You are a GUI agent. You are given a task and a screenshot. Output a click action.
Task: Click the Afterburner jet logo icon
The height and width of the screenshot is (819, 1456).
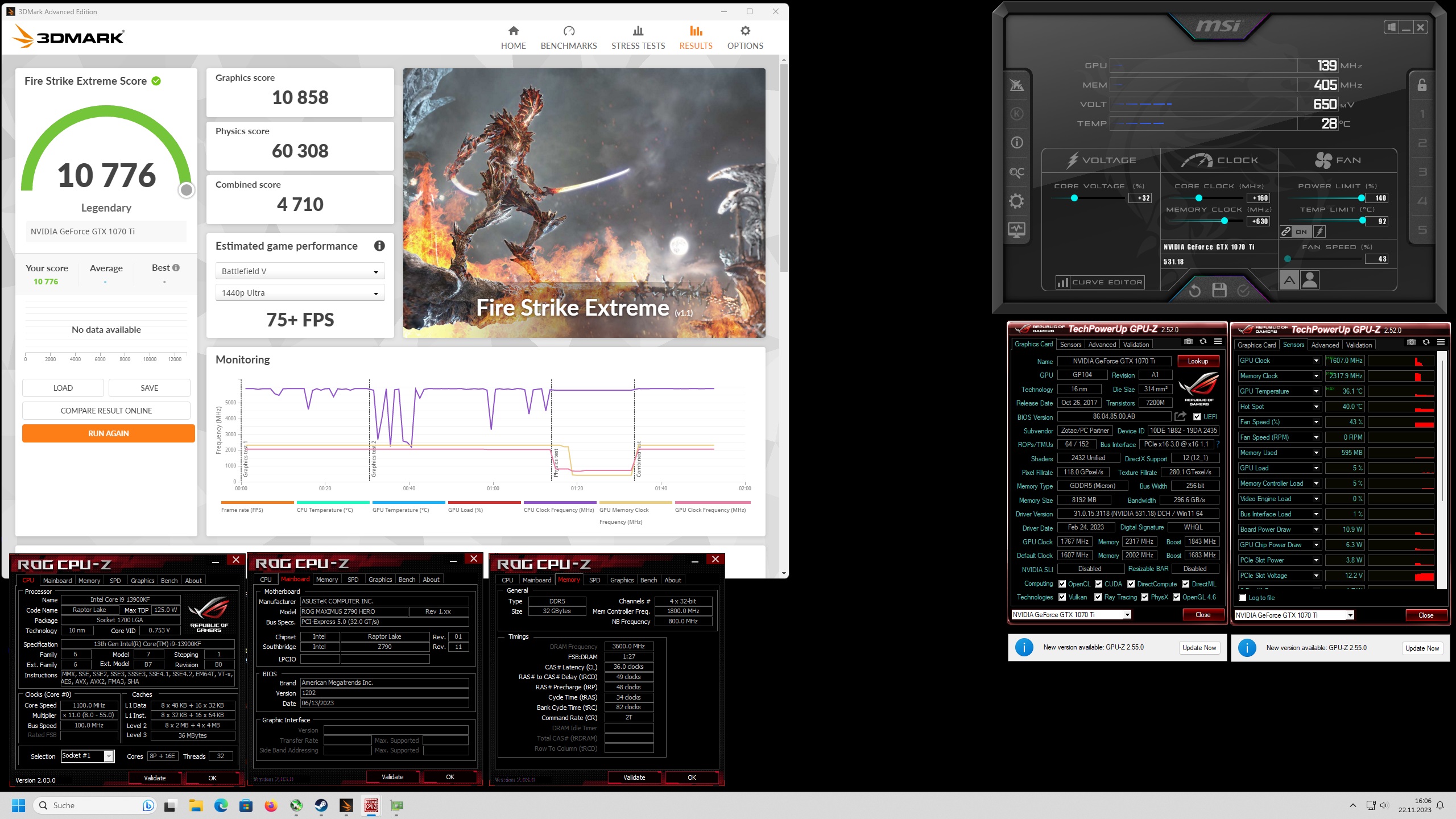point(1016,85)
